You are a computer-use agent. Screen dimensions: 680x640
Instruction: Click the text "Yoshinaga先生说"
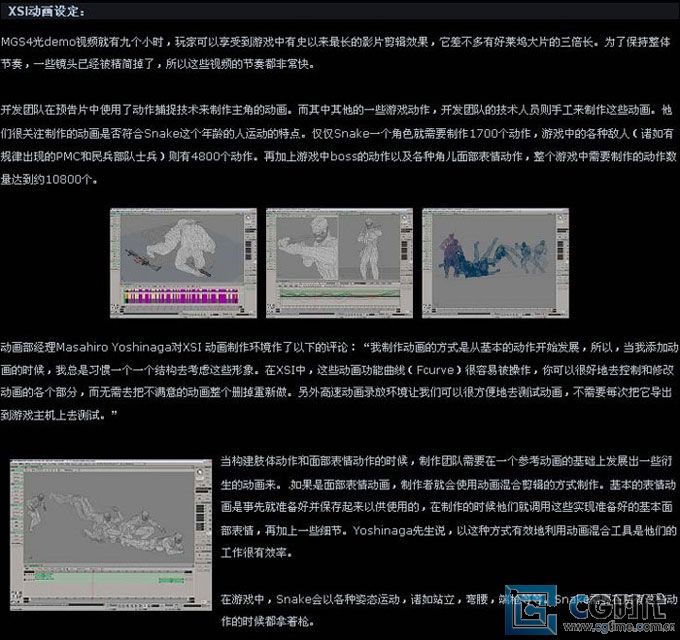[x=399, y=530]
